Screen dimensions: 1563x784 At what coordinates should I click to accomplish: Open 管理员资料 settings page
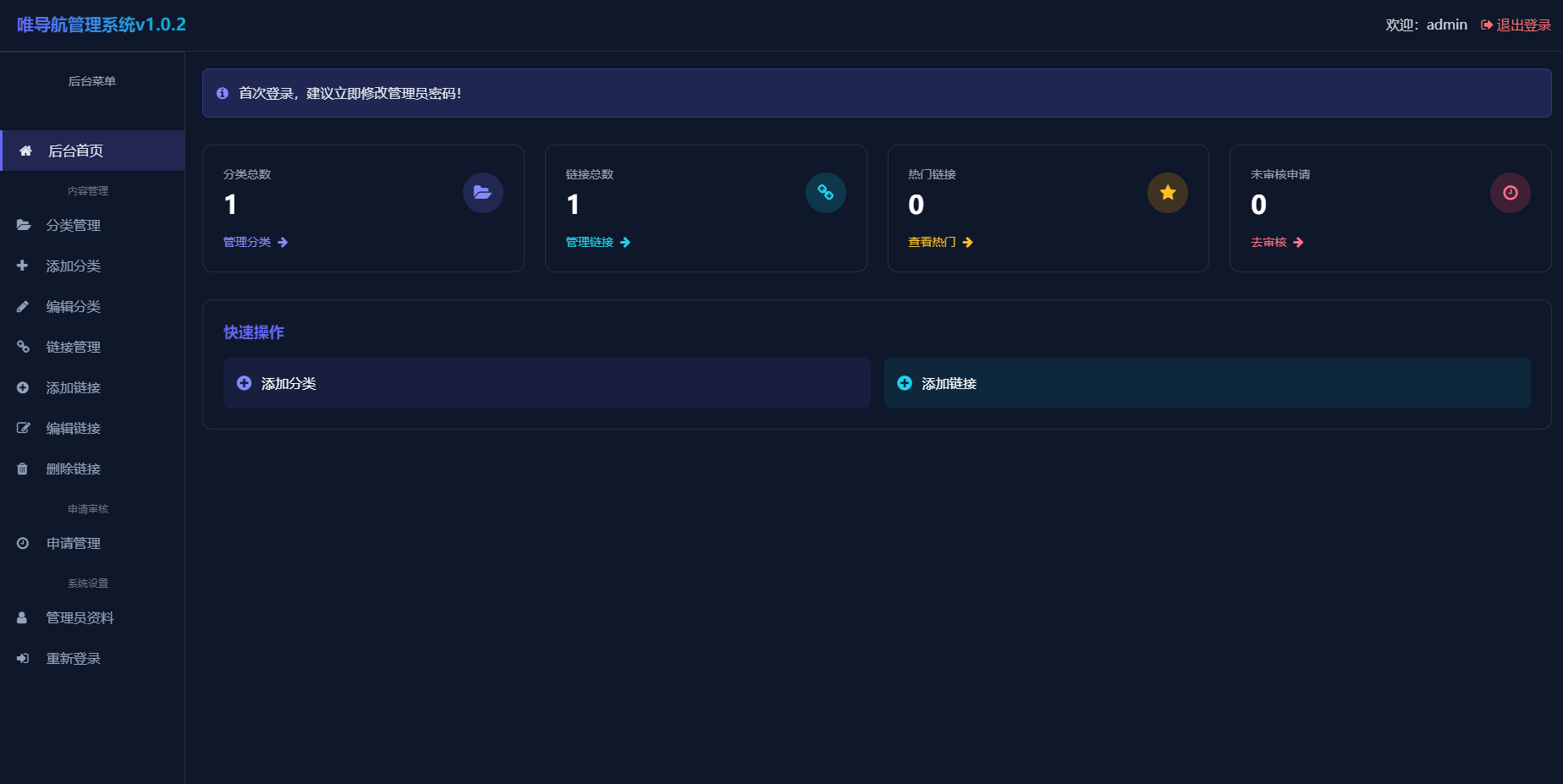tap(80, 617)
